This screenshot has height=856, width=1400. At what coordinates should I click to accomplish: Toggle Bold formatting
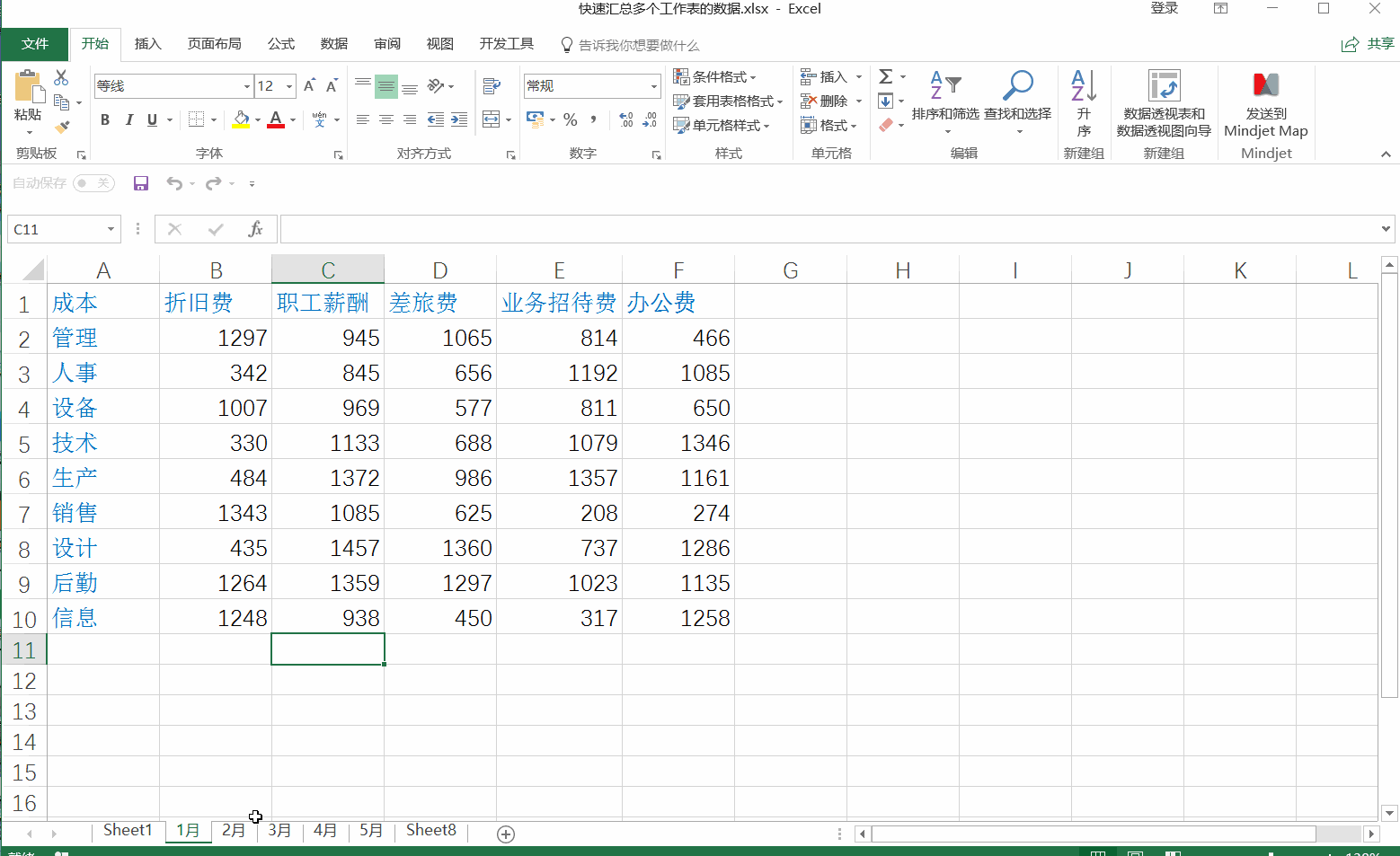click(105, 119)
